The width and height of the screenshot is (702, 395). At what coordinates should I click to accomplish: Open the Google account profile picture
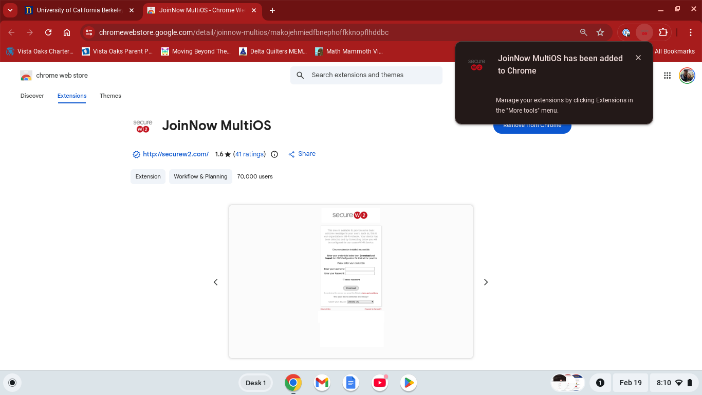tap(687, 76)
